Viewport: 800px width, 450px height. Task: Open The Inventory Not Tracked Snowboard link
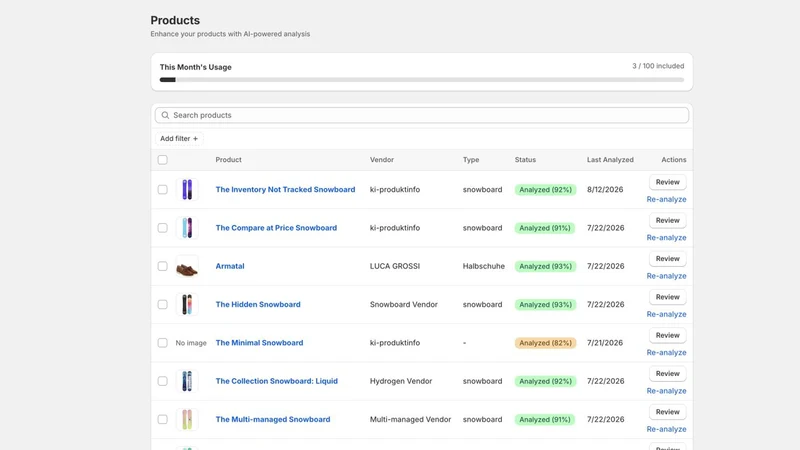pos(285,189)
